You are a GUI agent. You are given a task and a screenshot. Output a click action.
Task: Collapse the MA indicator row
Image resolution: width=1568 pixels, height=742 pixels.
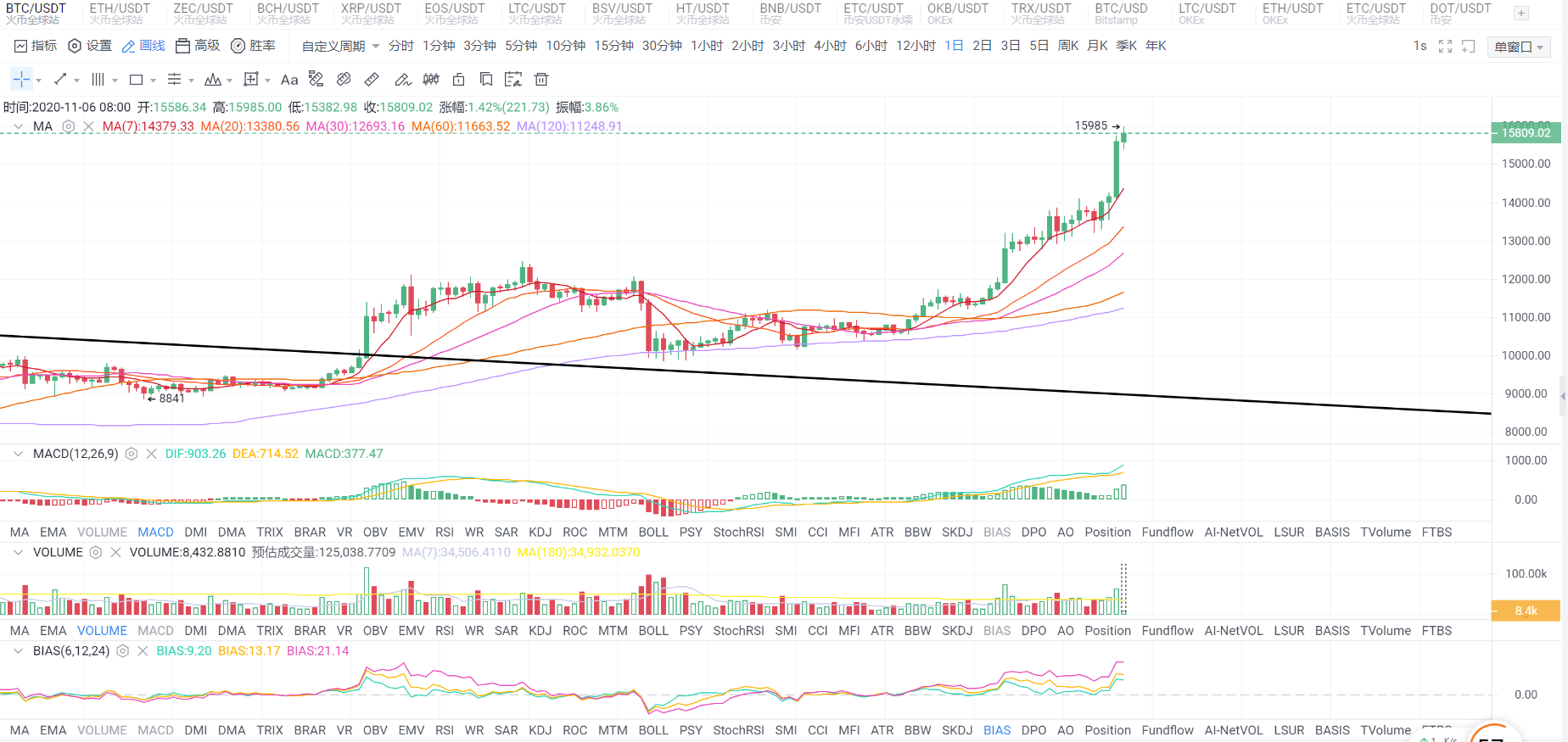[18, 126]
